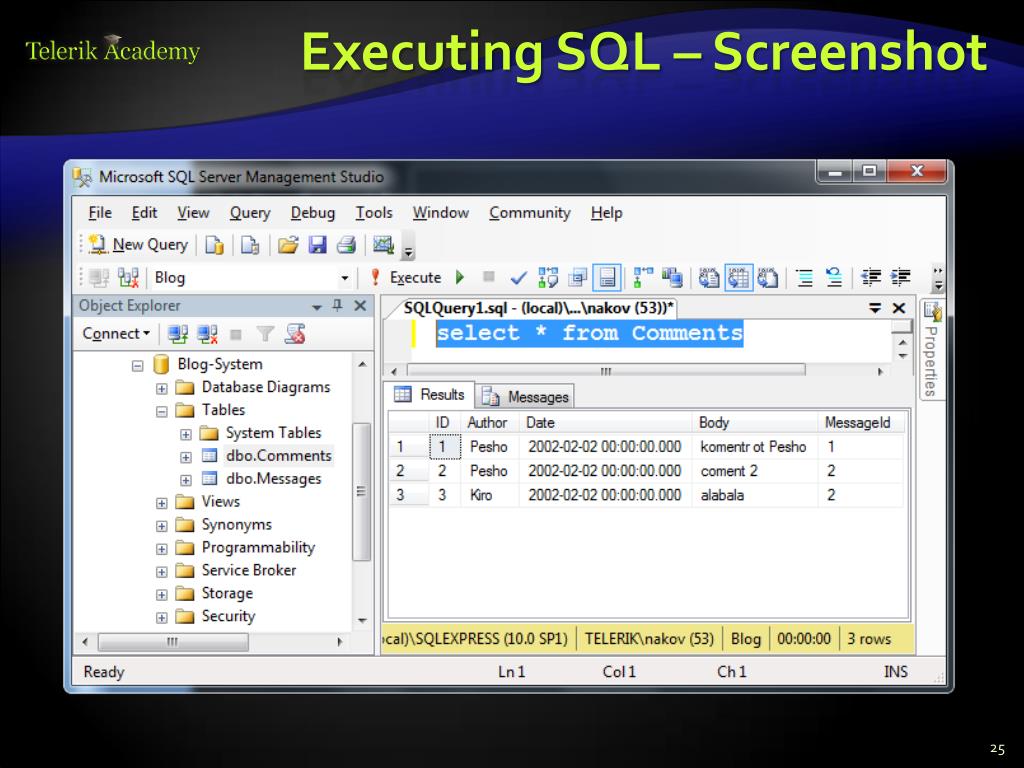Click the Change Connection icon
1024x768 pixels.
click(x=129, y=278)
